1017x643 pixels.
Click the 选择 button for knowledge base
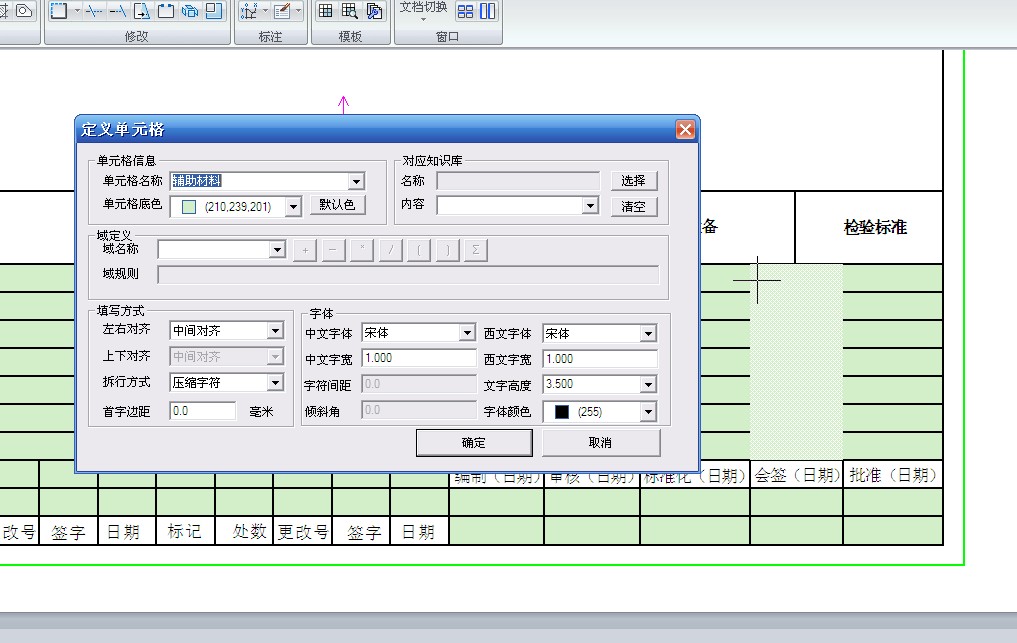(633, 181)
